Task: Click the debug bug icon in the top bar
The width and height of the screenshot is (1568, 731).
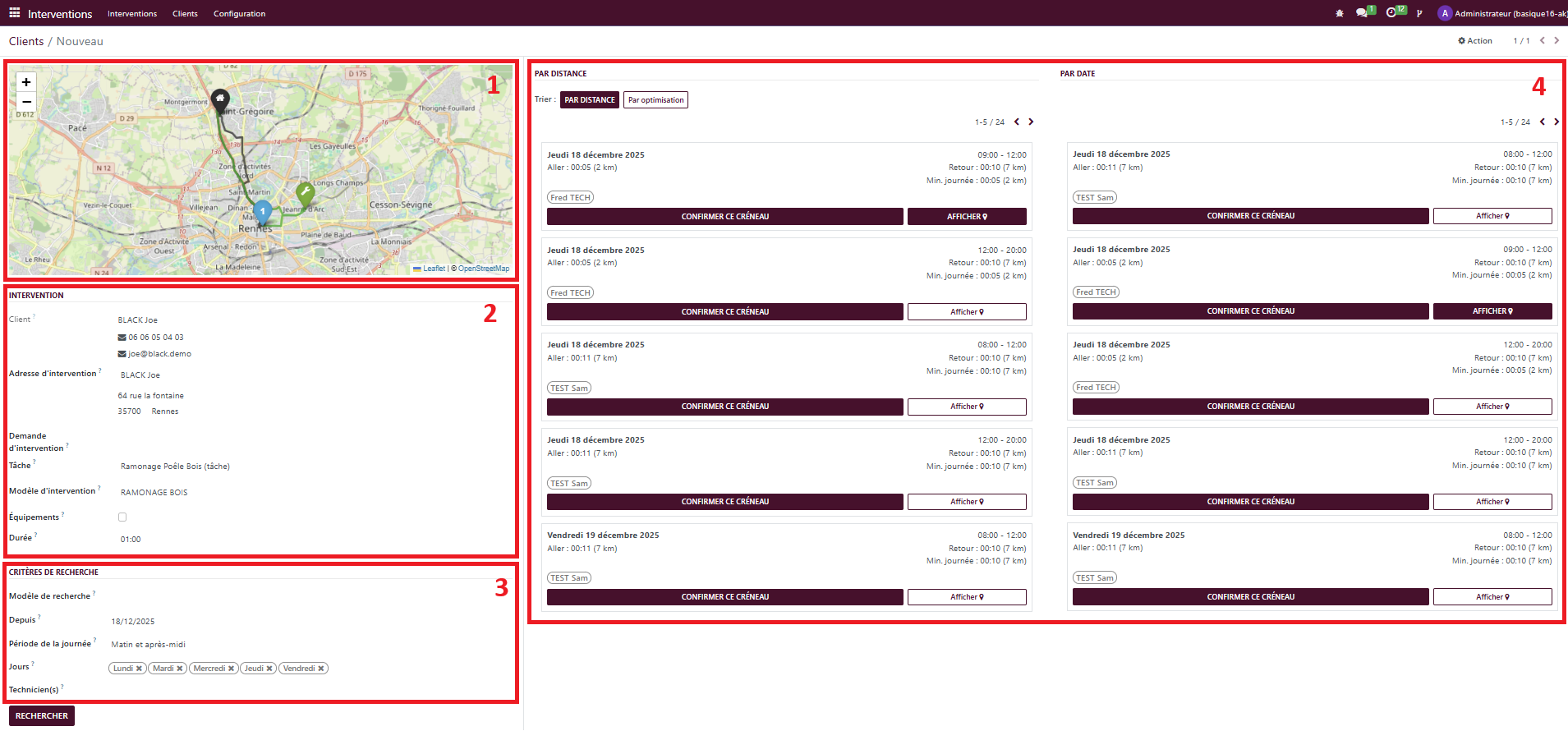Action: coord(1340,13)
